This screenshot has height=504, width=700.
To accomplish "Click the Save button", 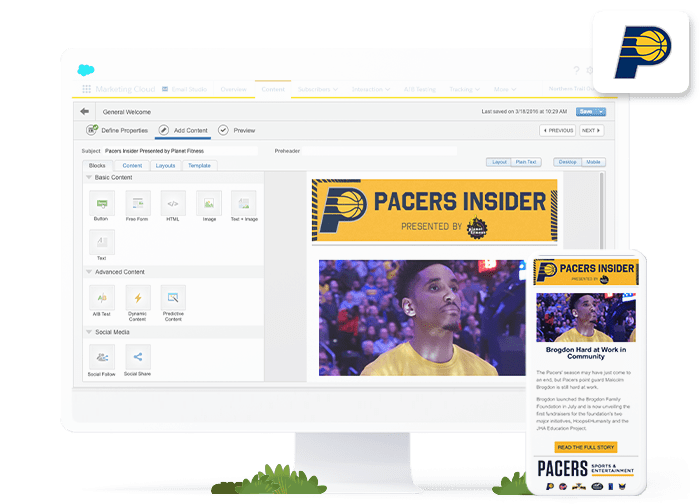I will pyautogui.click(x=586, y=112).
